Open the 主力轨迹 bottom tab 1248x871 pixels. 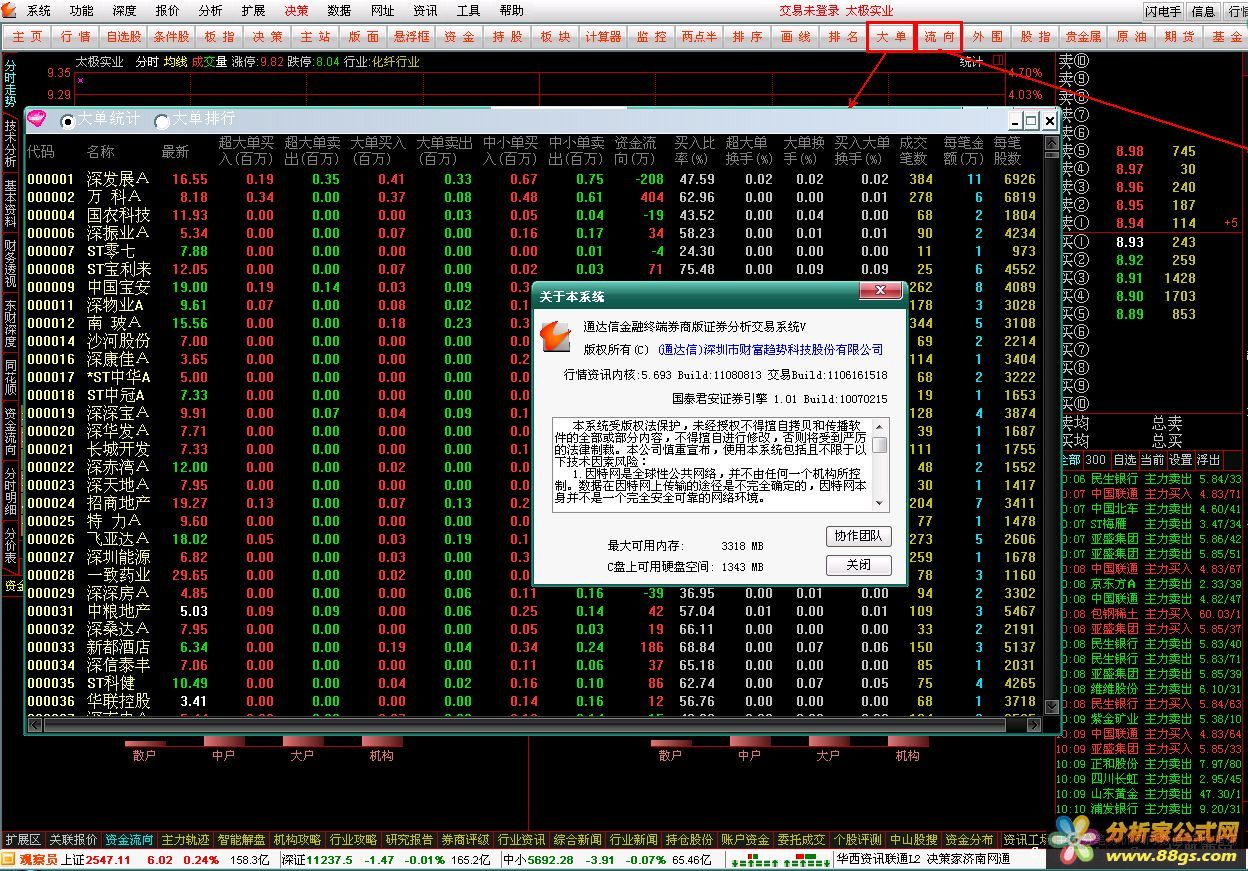pyautogui.click(x=186, y=840)
